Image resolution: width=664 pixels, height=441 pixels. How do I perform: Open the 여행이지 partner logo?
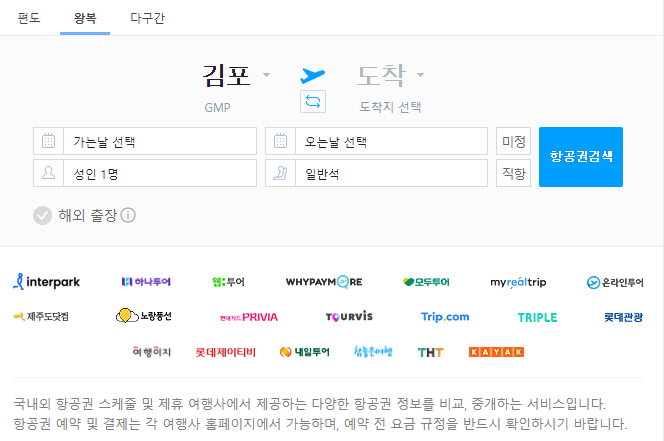coord(152,352)
